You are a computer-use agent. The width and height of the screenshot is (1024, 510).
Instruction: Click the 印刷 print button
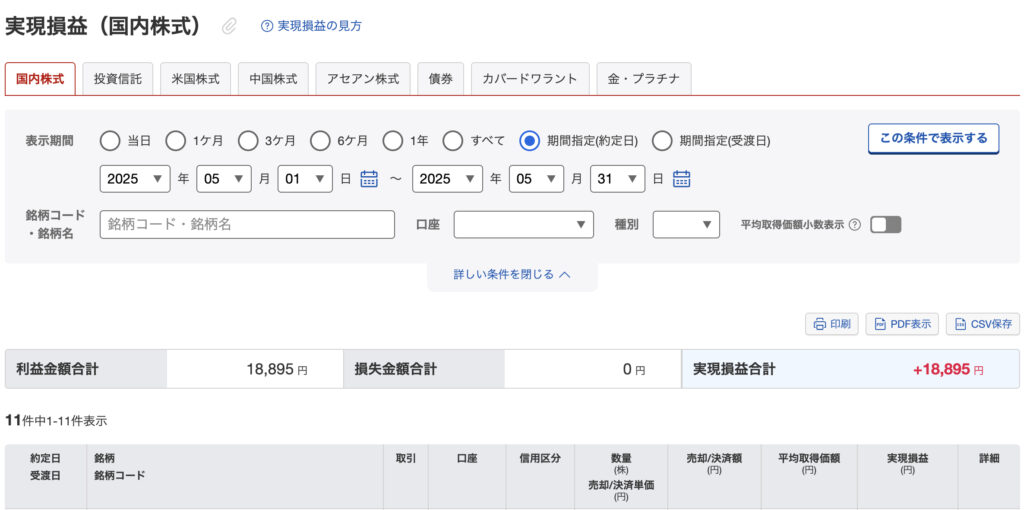pos(831,324)
